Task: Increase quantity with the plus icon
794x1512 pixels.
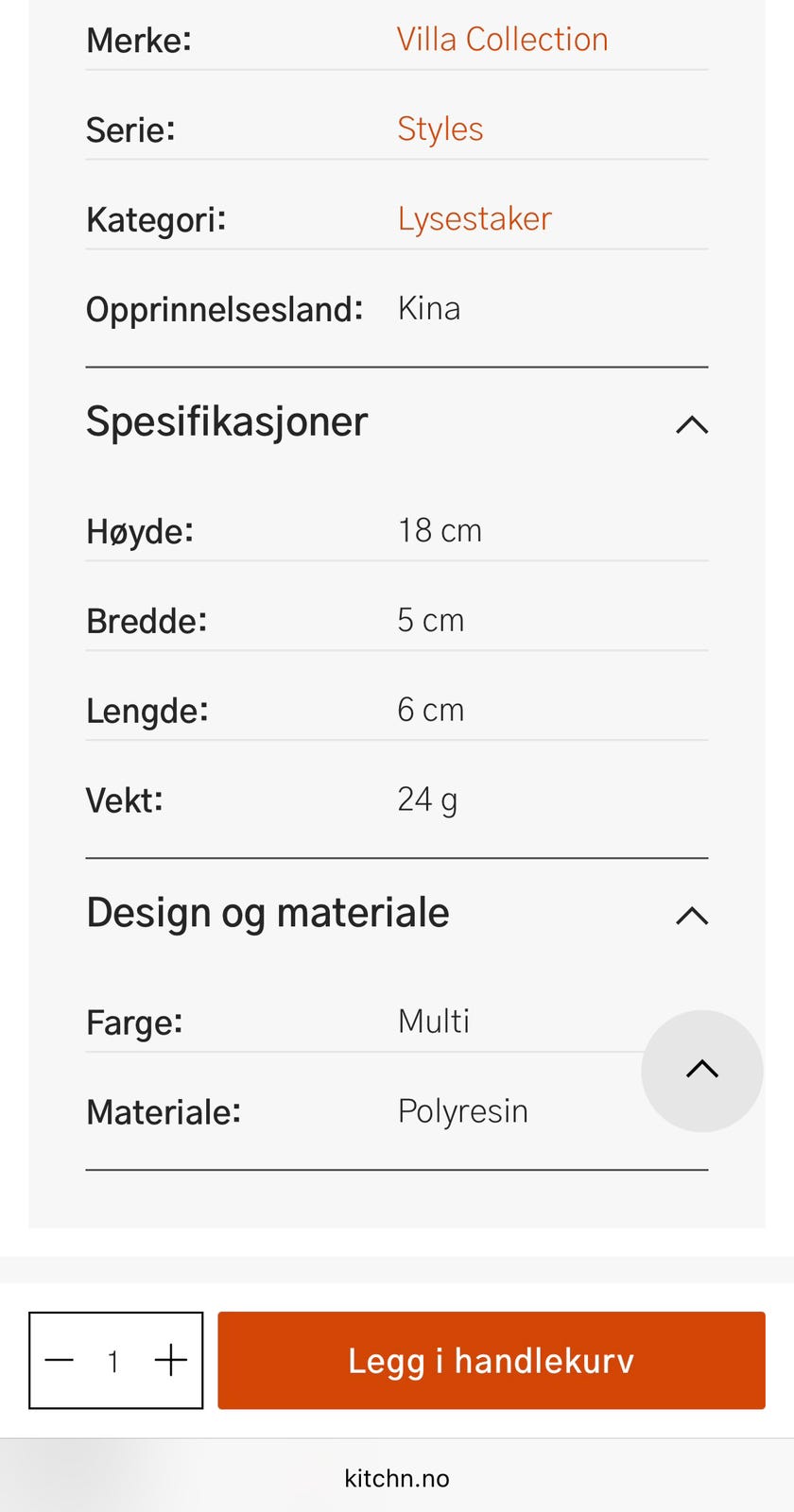Action: pos(171,1360)
